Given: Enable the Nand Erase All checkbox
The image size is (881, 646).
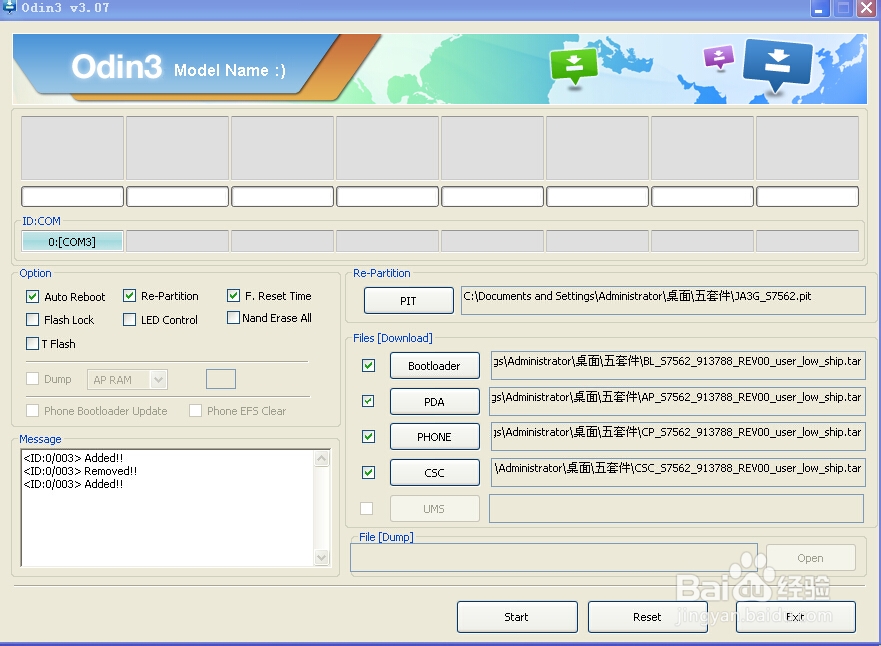Looking at the screenshot, I should (233, 318).
